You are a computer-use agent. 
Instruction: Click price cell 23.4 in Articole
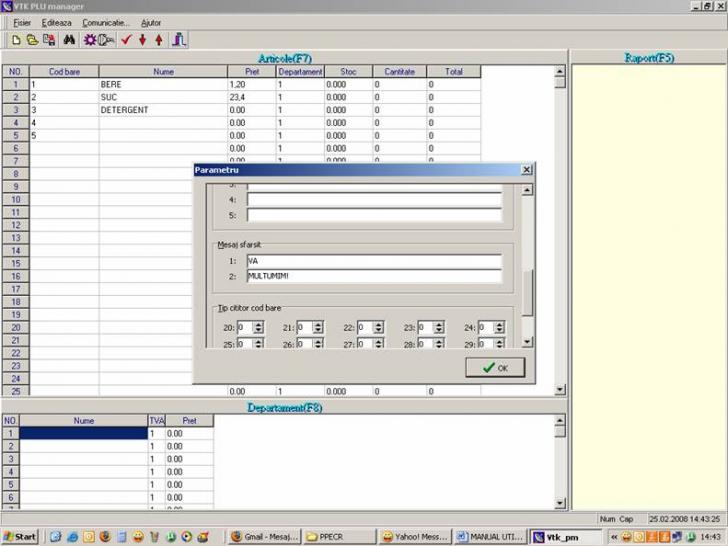(252, 97)
